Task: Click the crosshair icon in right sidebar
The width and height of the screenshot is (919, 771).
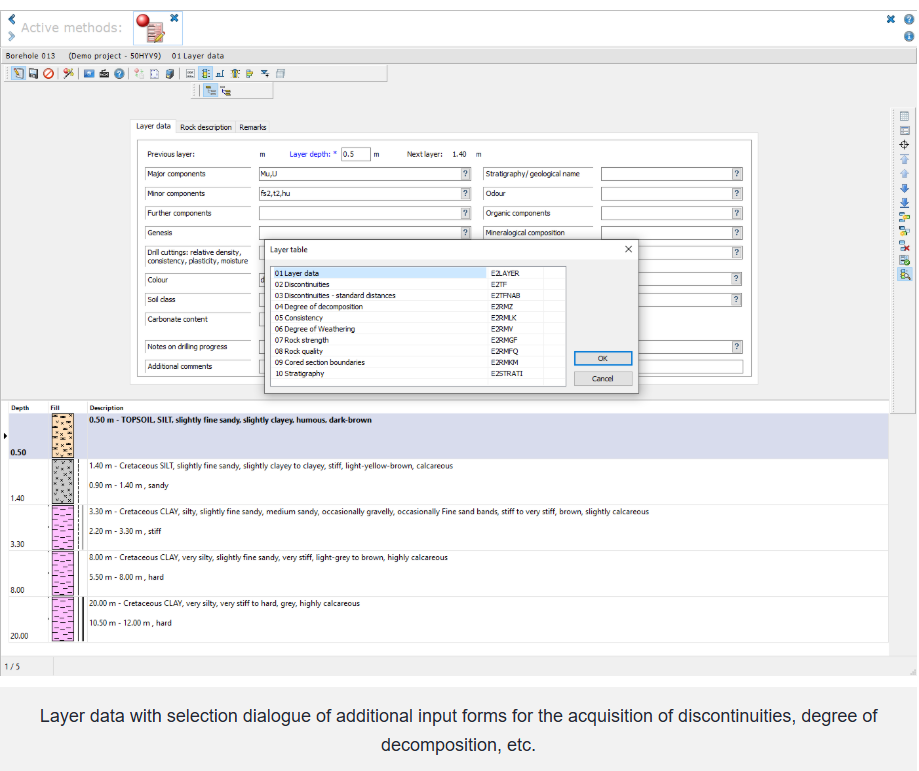Action: point(905,144)
